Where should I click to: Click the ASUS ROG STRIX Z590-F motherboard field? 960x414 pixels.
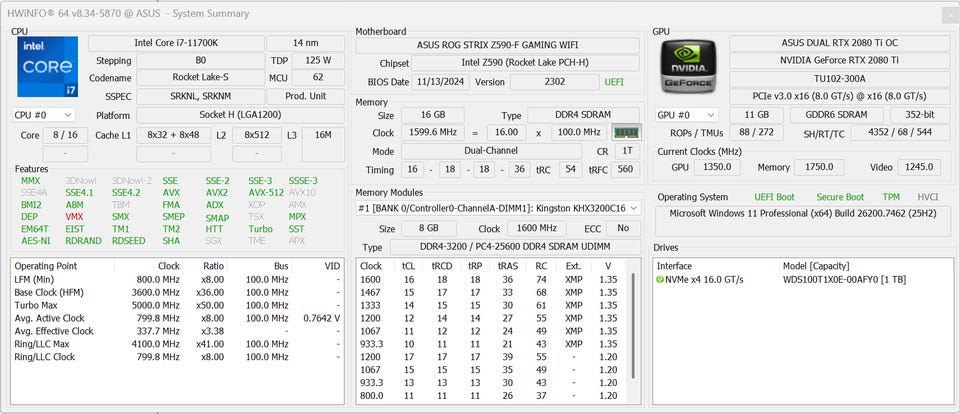(498, 45)
